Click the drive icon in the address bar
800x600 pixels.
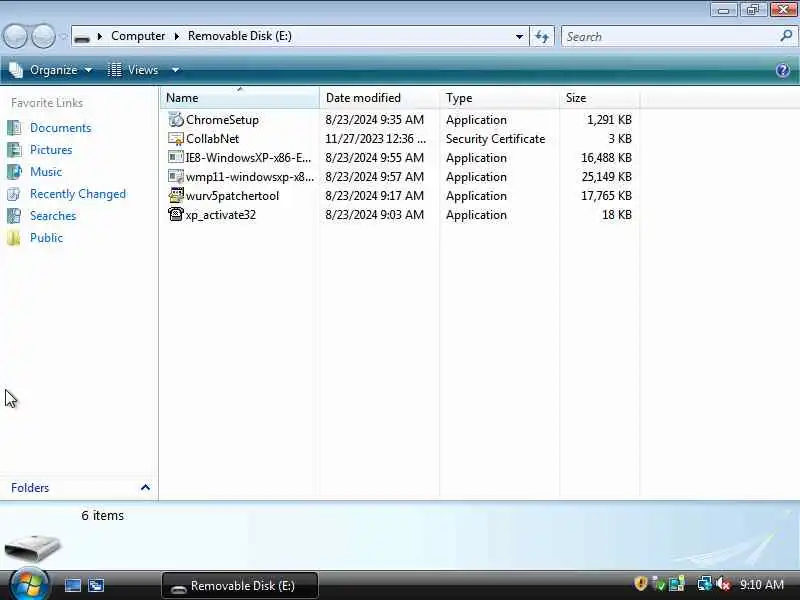click(82, 37)
